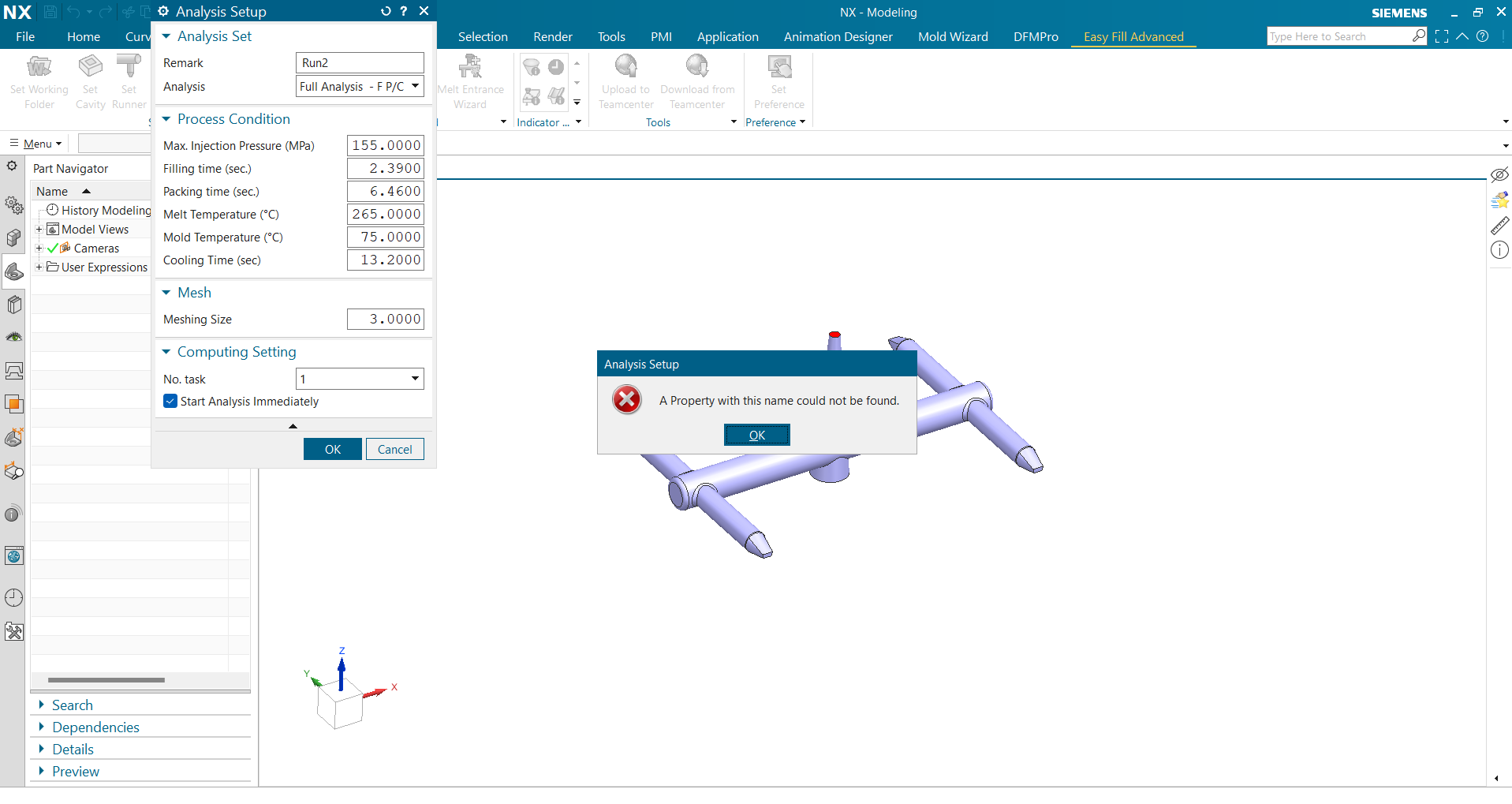Click the measure ruler icon on right edge
Screen dimensions: 1512x804
(x=1499, y=226)
